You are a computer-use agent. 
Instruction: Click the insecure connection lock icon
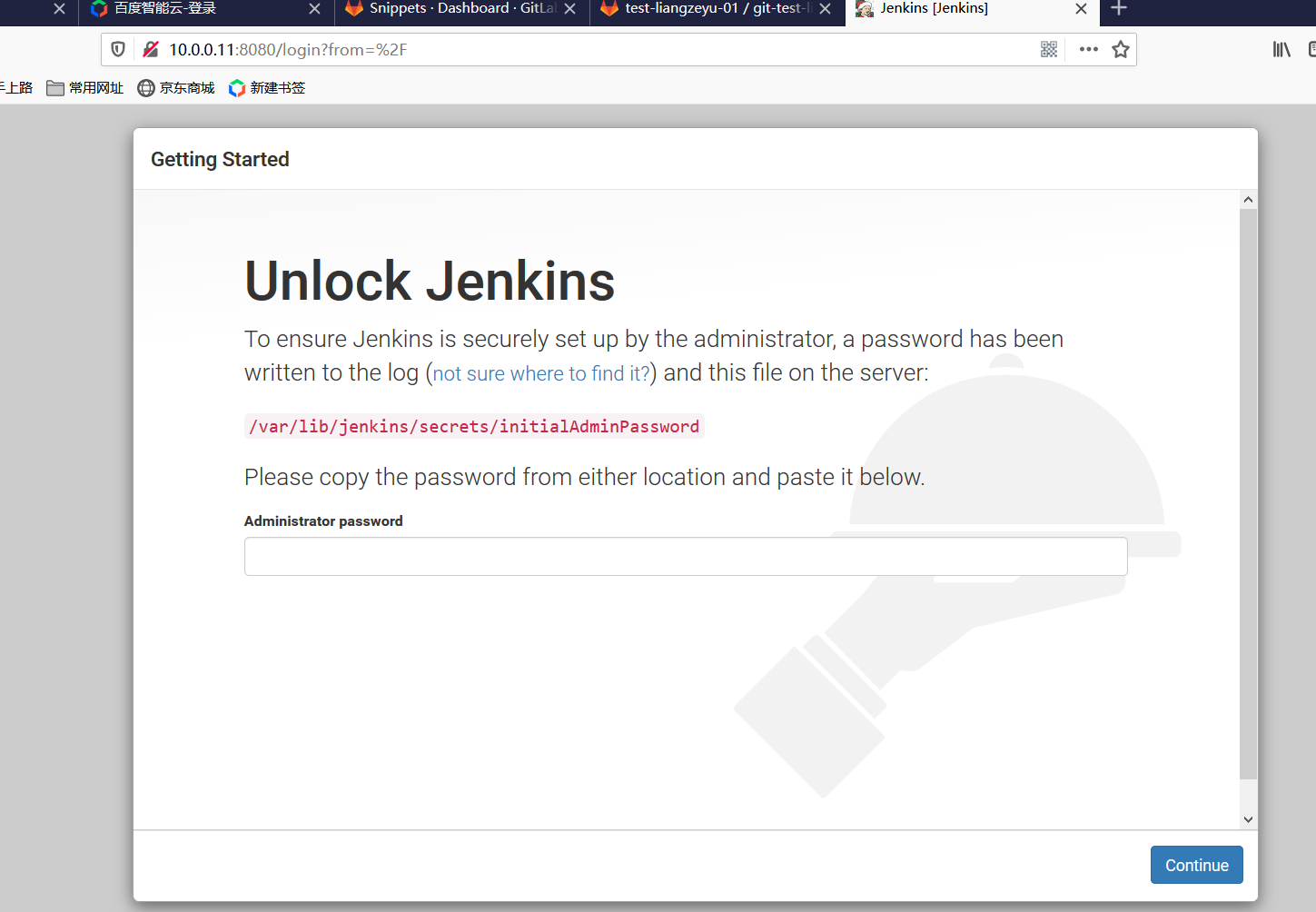151,50
